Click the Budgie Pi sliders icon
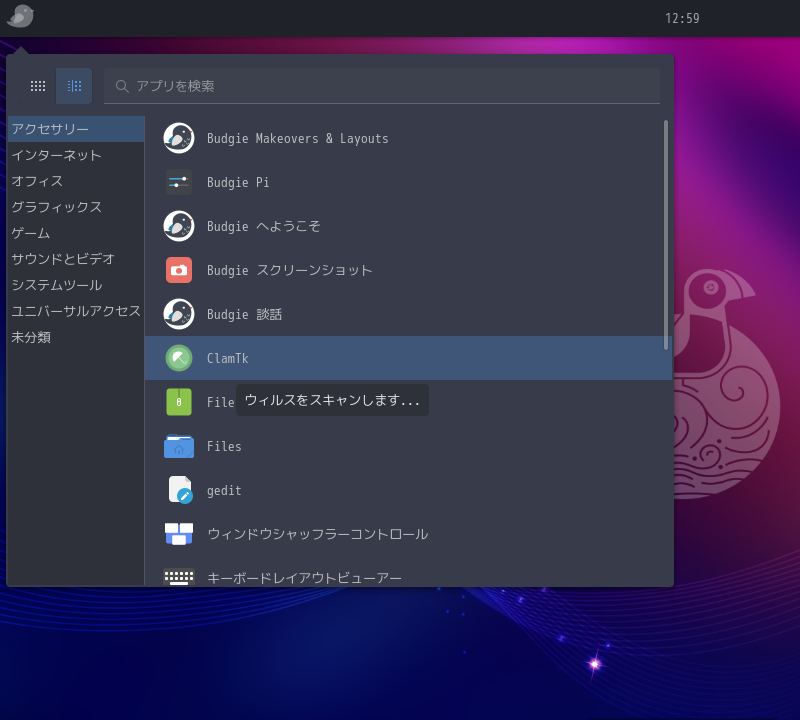This screenshot has height=720, width=800. tap(179, 182)
